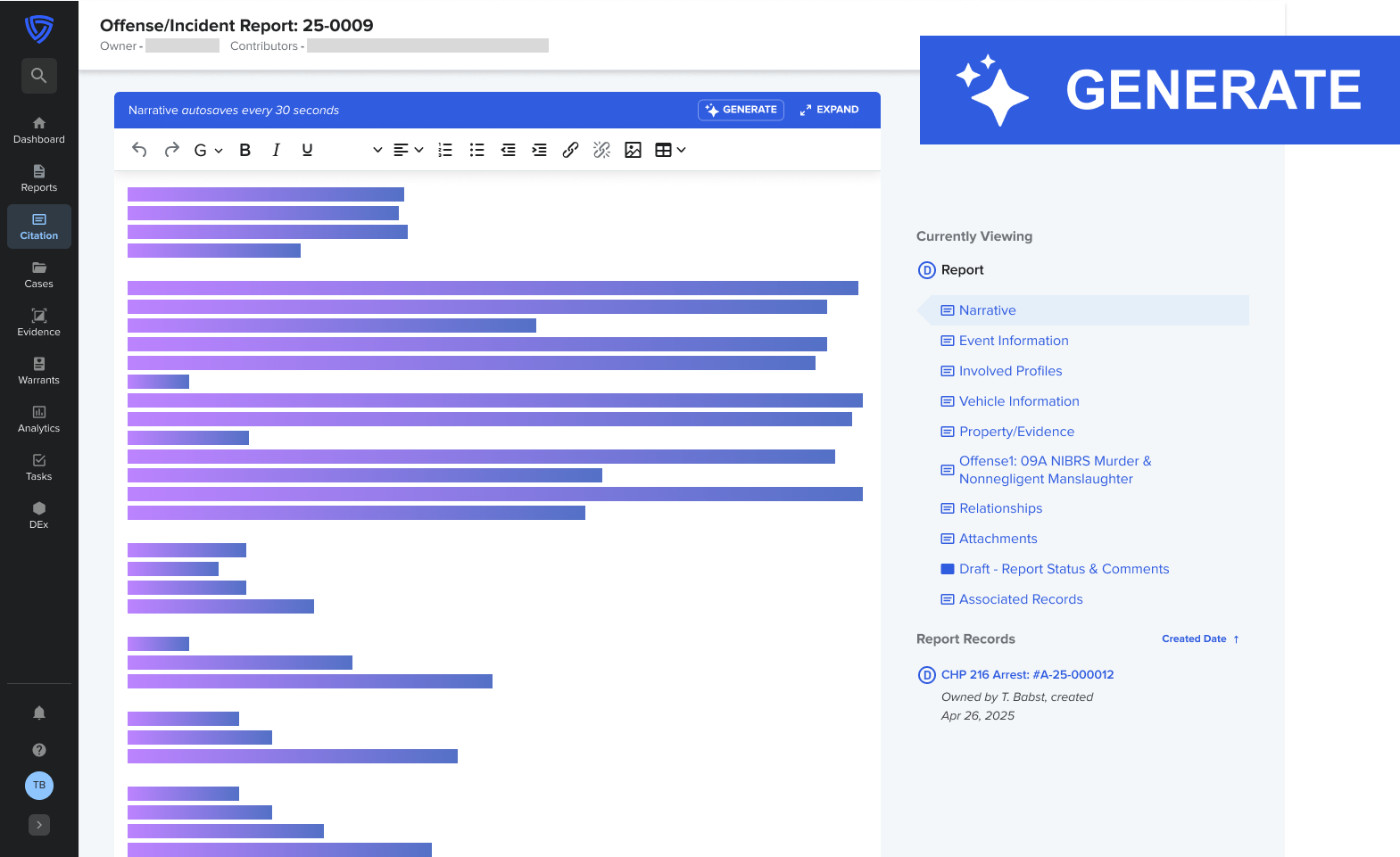Toggle underline formatting
This screenshot has height=857, width=1400.
[307, 150]
